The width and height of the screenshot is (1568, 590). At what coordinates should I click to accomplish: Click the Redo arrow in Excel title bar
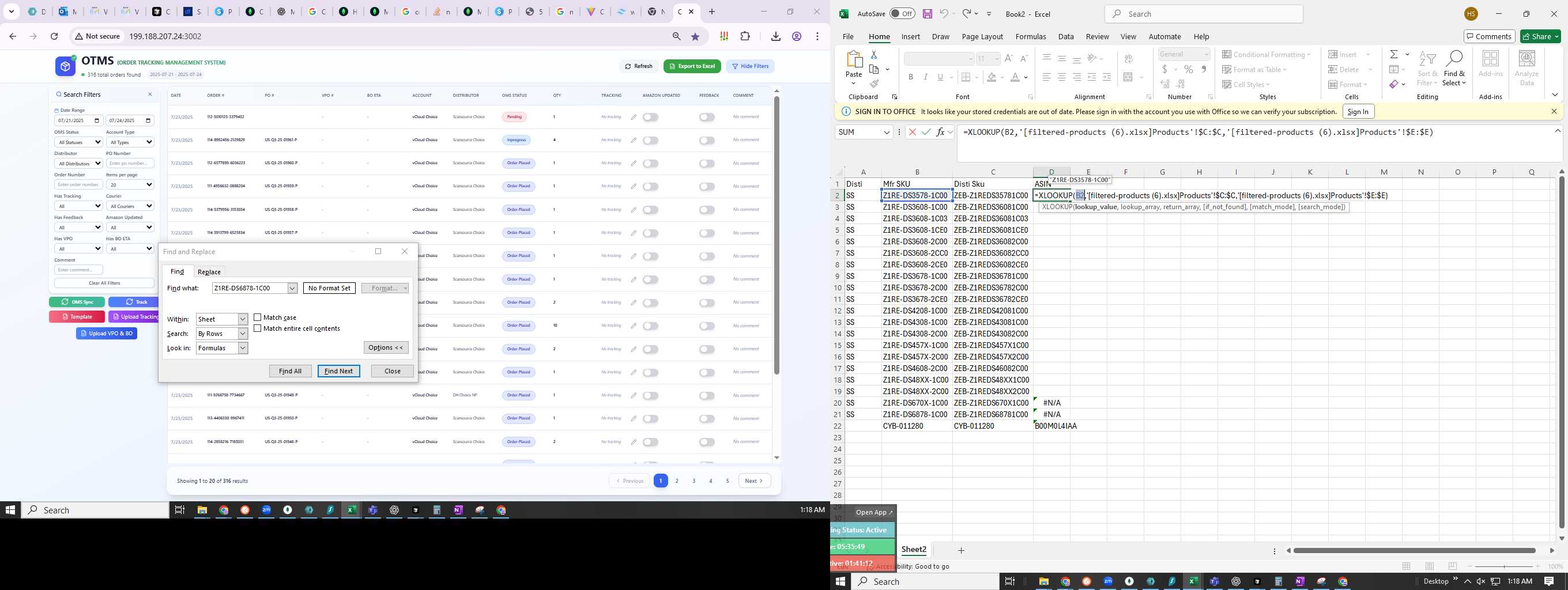(967, 13)
